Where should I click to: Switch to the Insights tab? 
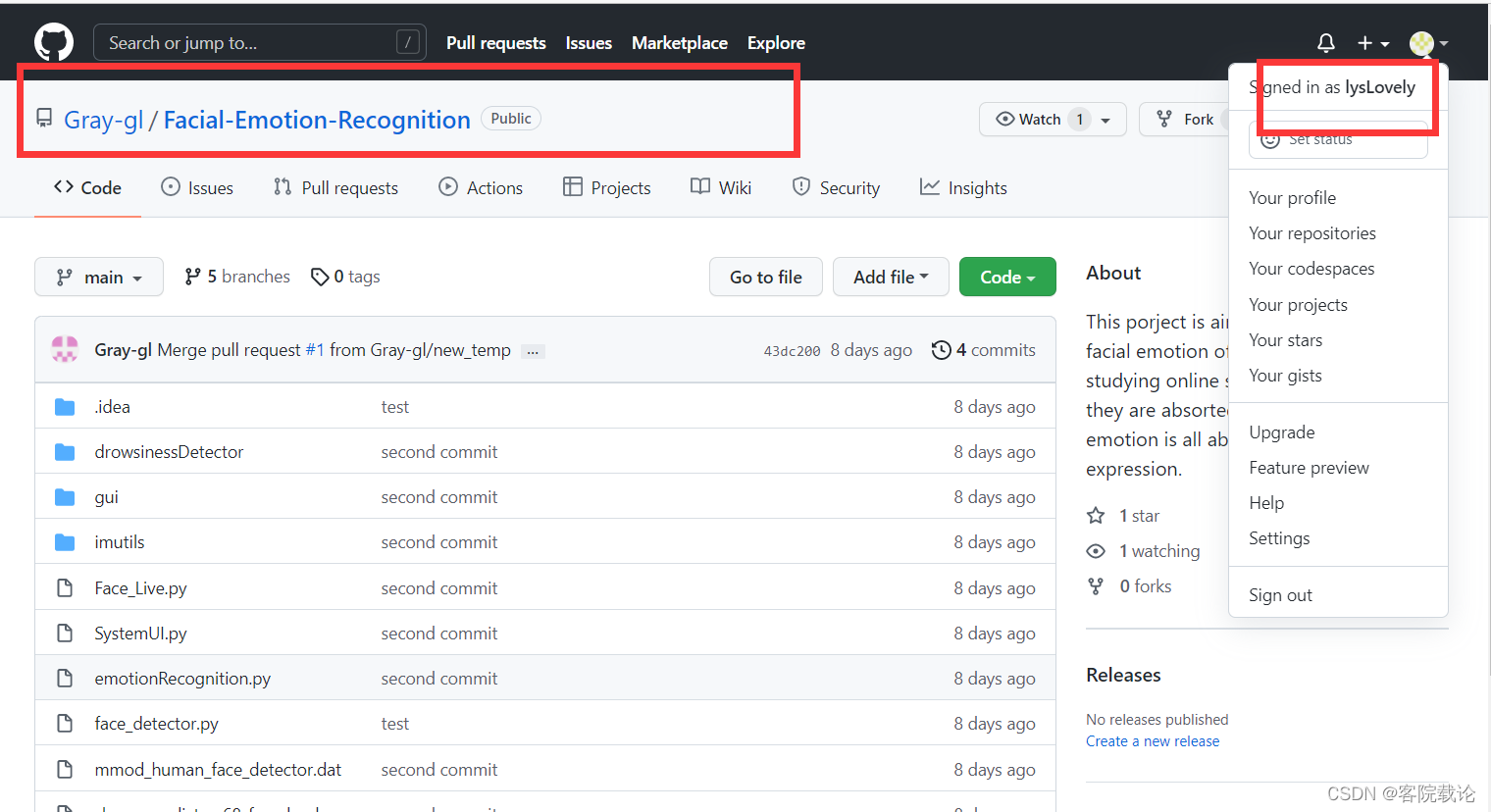[962, 187]
